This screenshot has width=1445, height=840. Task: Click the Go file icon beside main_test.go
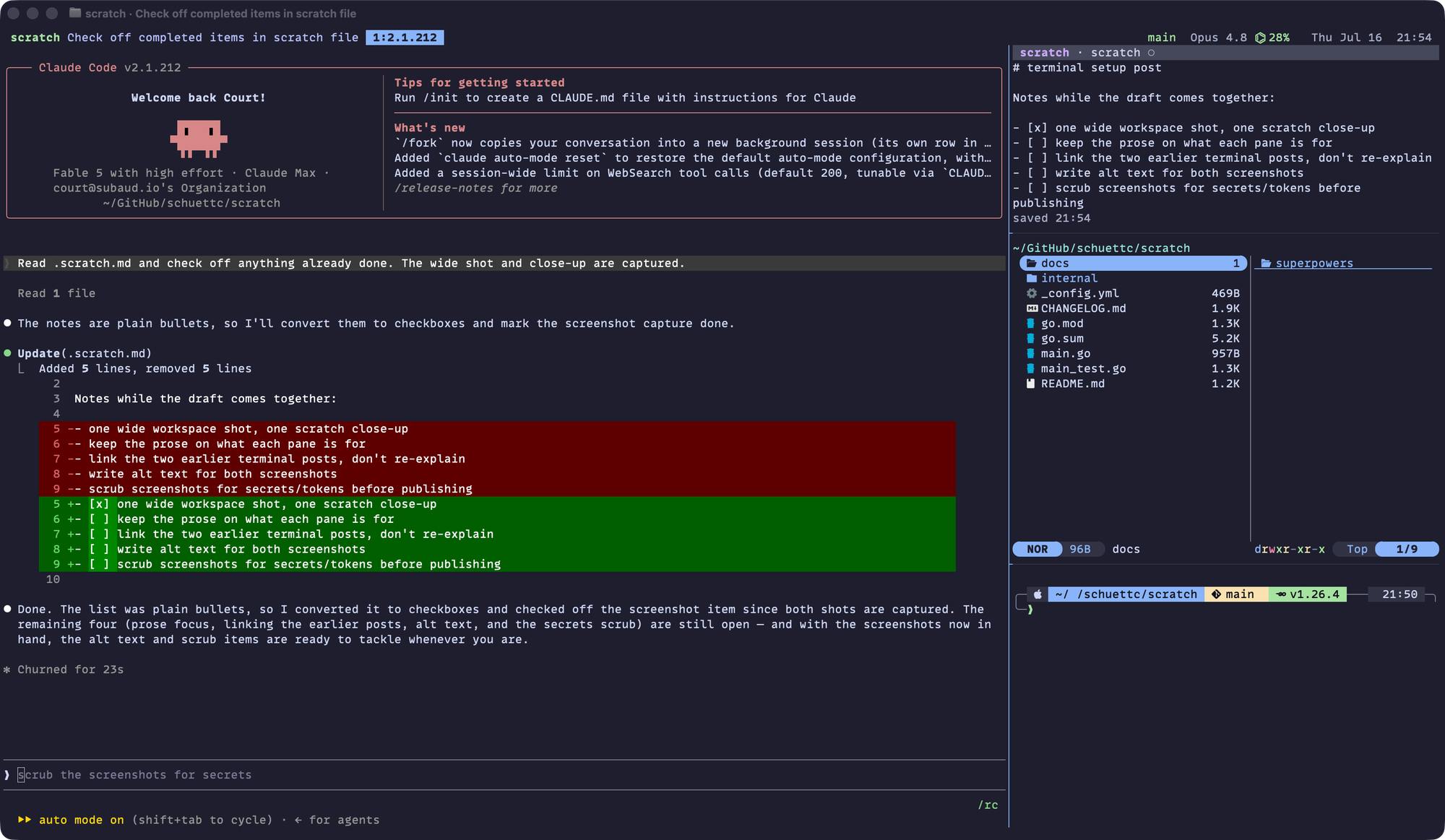tap(1031, 368)
